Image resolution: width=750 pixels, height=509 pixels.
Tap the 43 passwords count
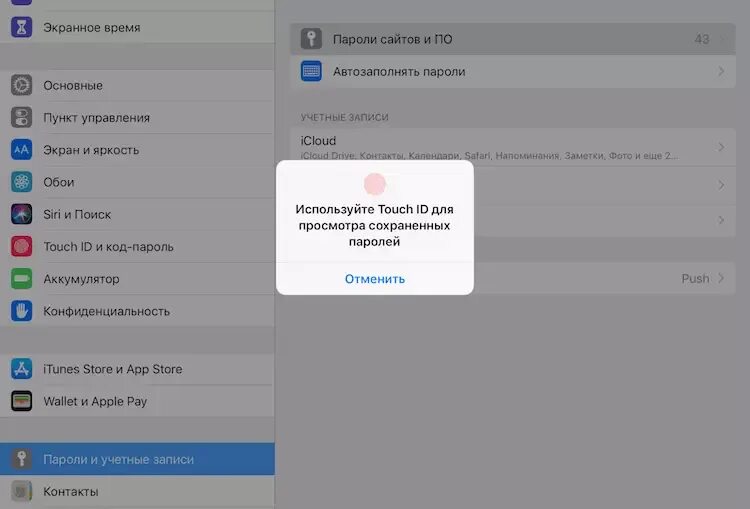pyautogui.click(x=702, y=39)
